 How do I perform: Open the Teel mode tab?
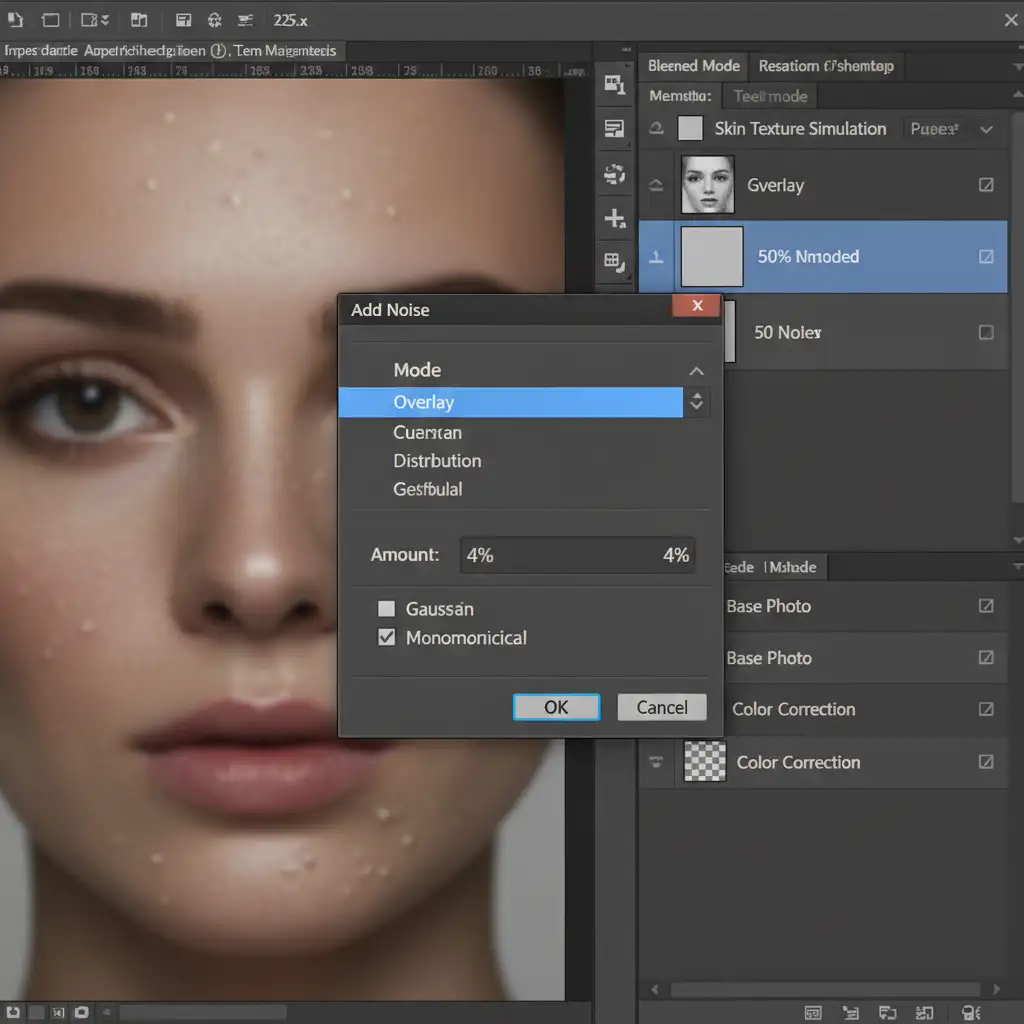770,96
